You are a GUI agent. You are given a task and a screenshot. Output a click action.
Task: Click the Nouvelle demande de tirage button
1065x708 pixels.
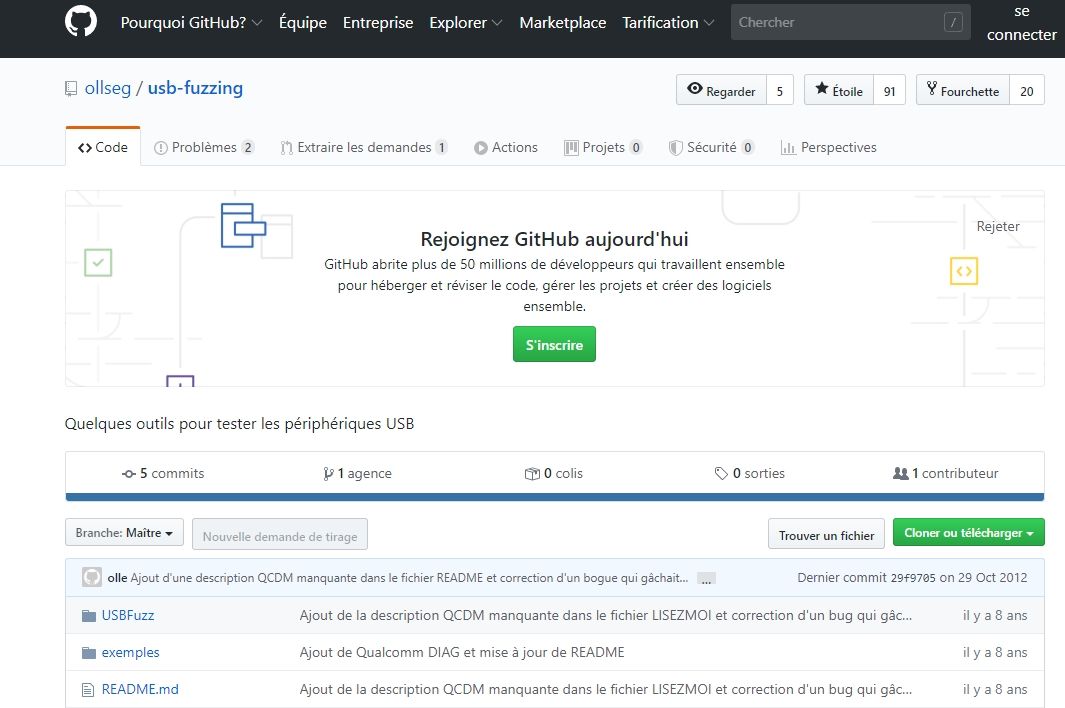[280, 535]
